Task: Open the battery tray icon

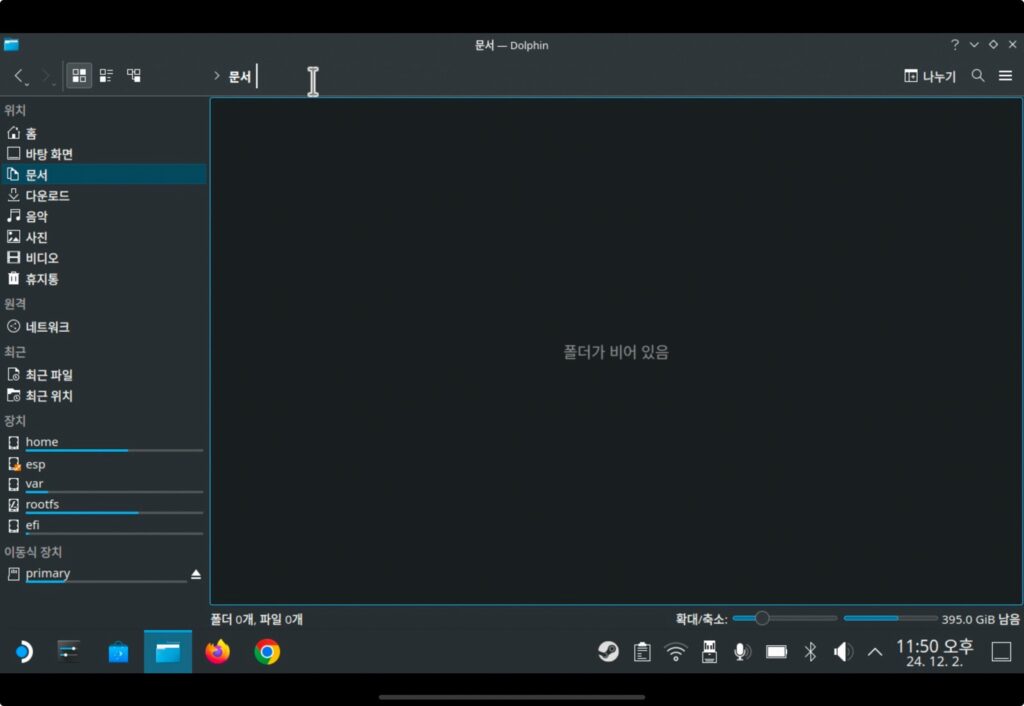Action: pos(776,652)
